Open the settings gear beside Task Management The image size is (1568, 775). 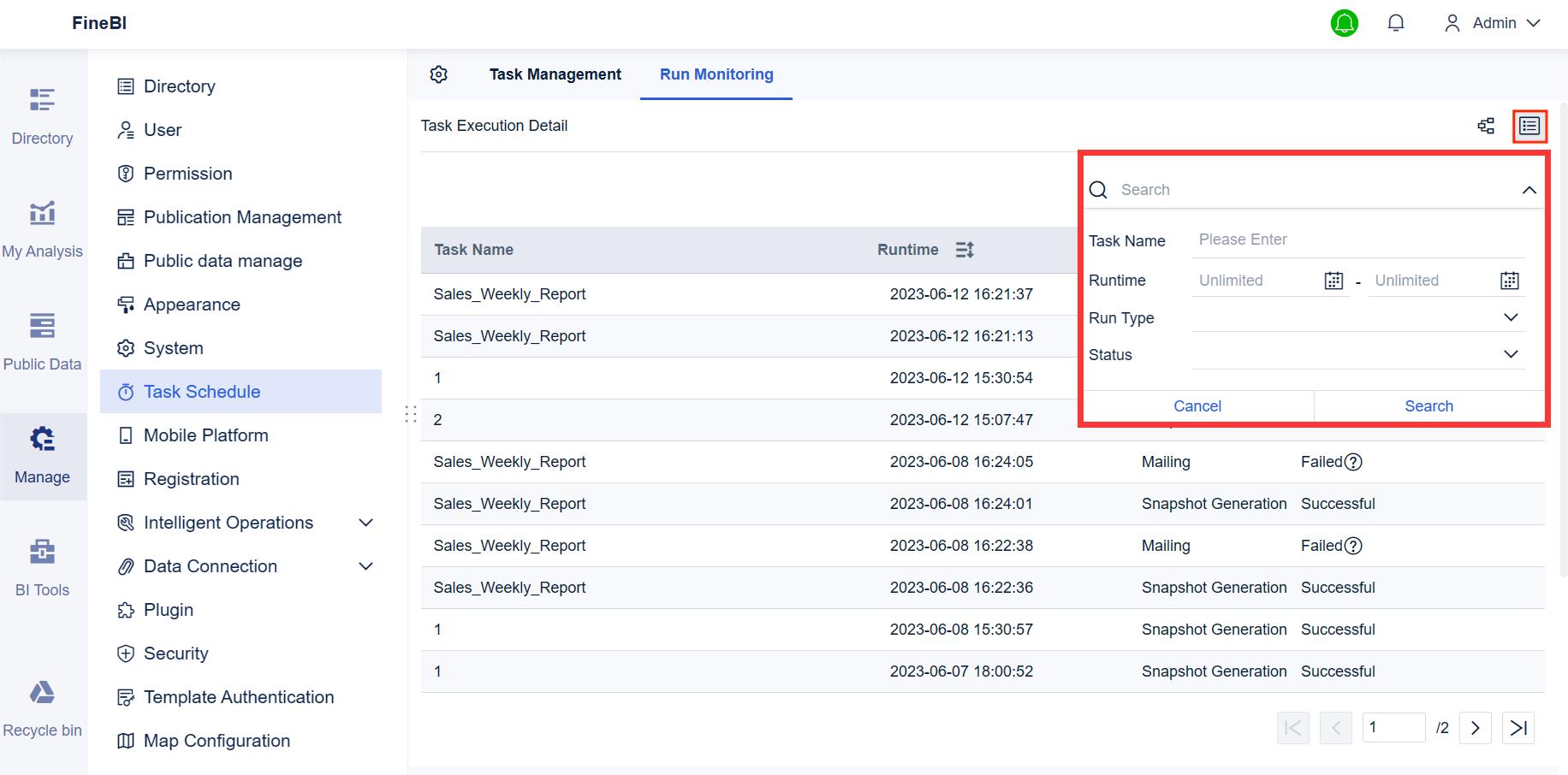(x=438, y=74)
